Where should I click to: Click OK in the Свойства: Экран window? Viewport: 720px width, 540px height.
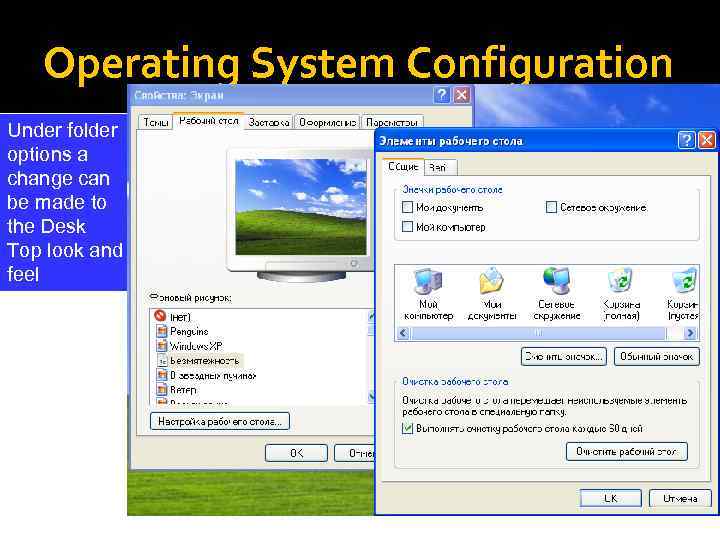point(296,453)
